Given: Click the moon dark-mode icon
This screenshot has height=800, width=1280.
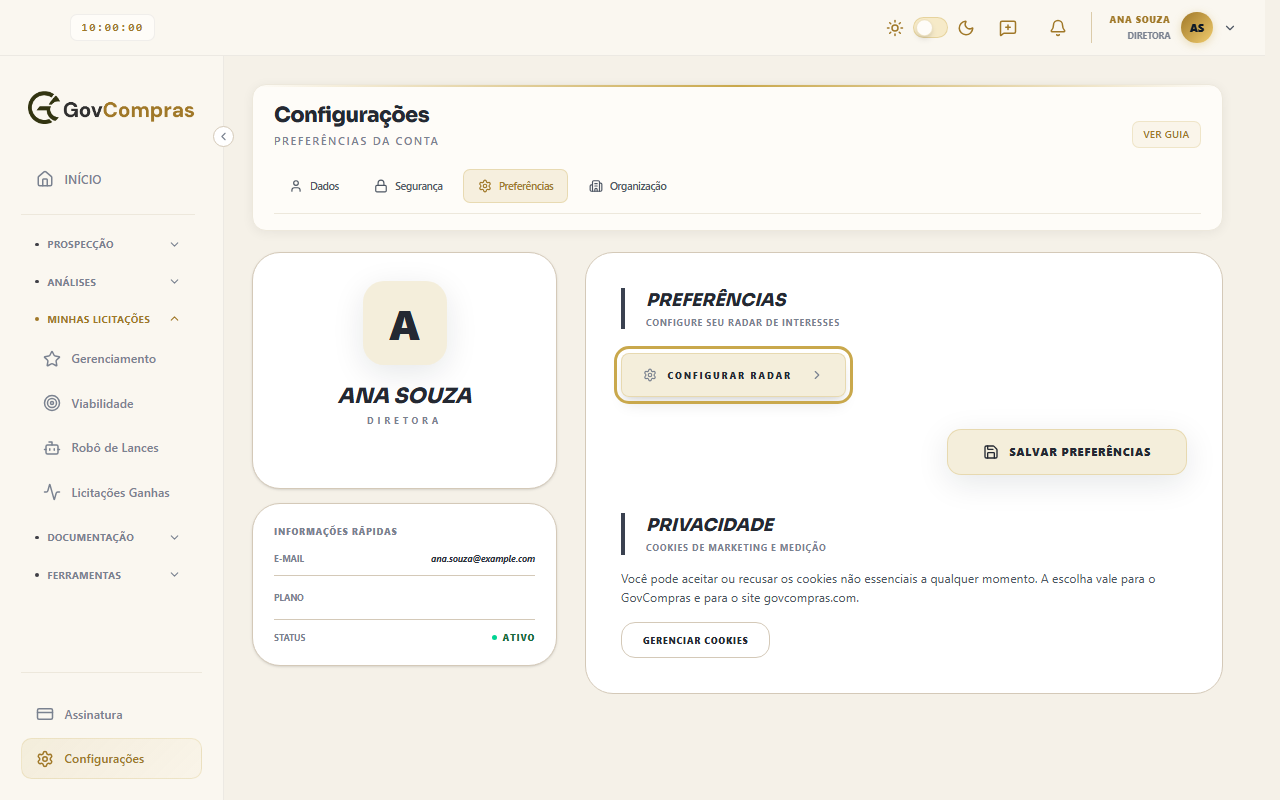Looking at the screenshot, I should click(x=966, y=28).
